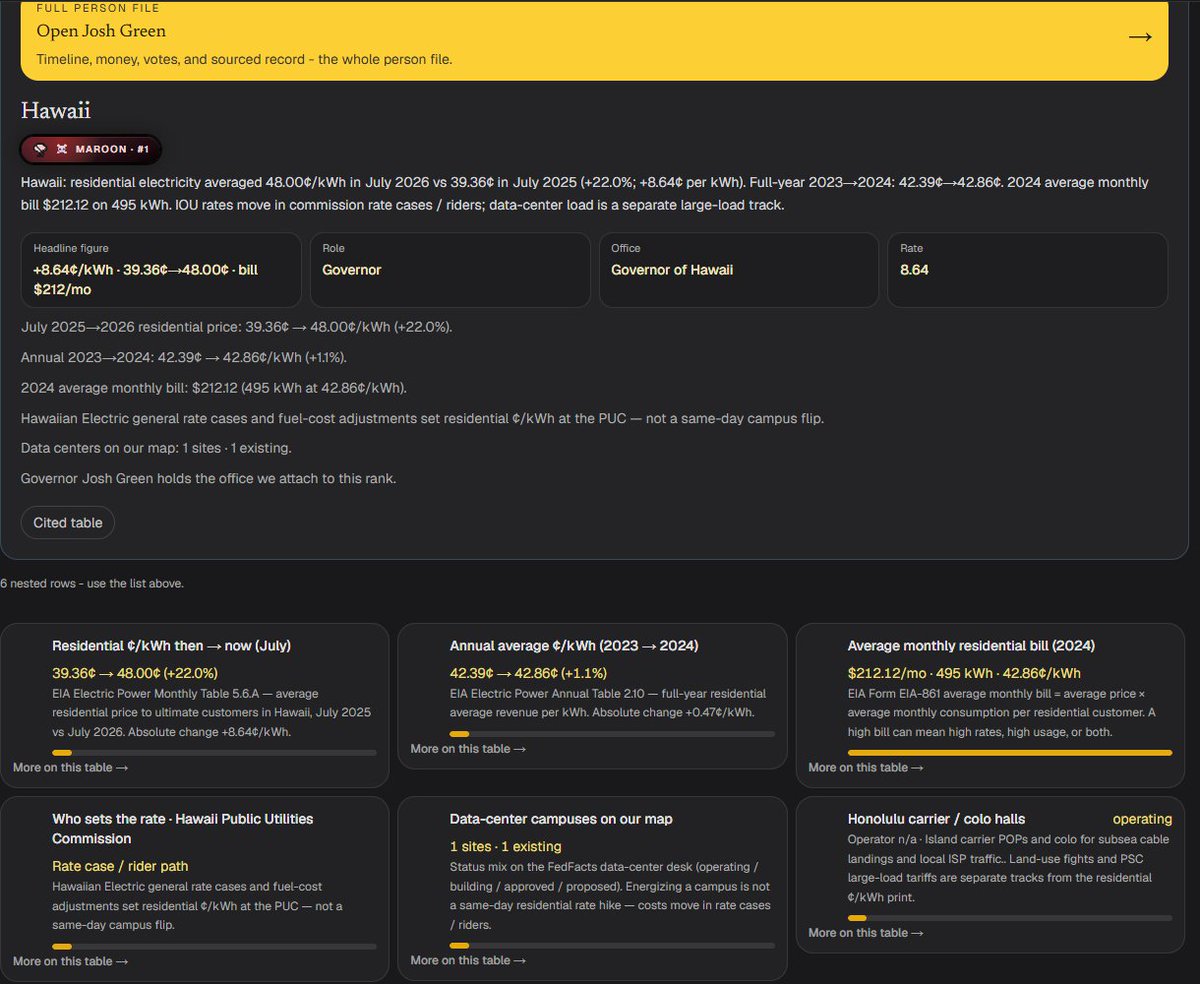Click the 'Data centers on our map: 1 sites' line
Image resolution: width=1200 pixels, height=984 pixels.
point(156,448)
